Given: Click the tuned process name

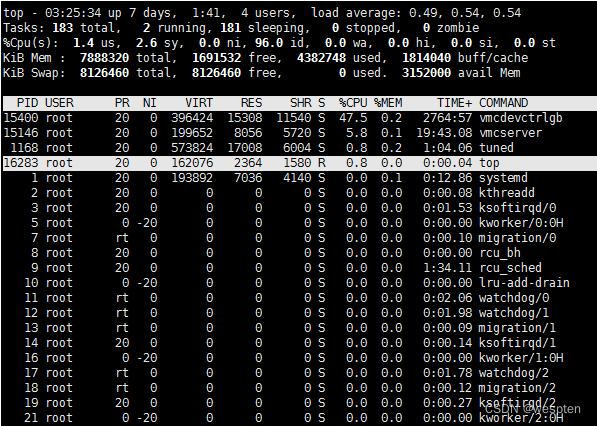Looking at the screenshot, I should click(x=496, y=148).
